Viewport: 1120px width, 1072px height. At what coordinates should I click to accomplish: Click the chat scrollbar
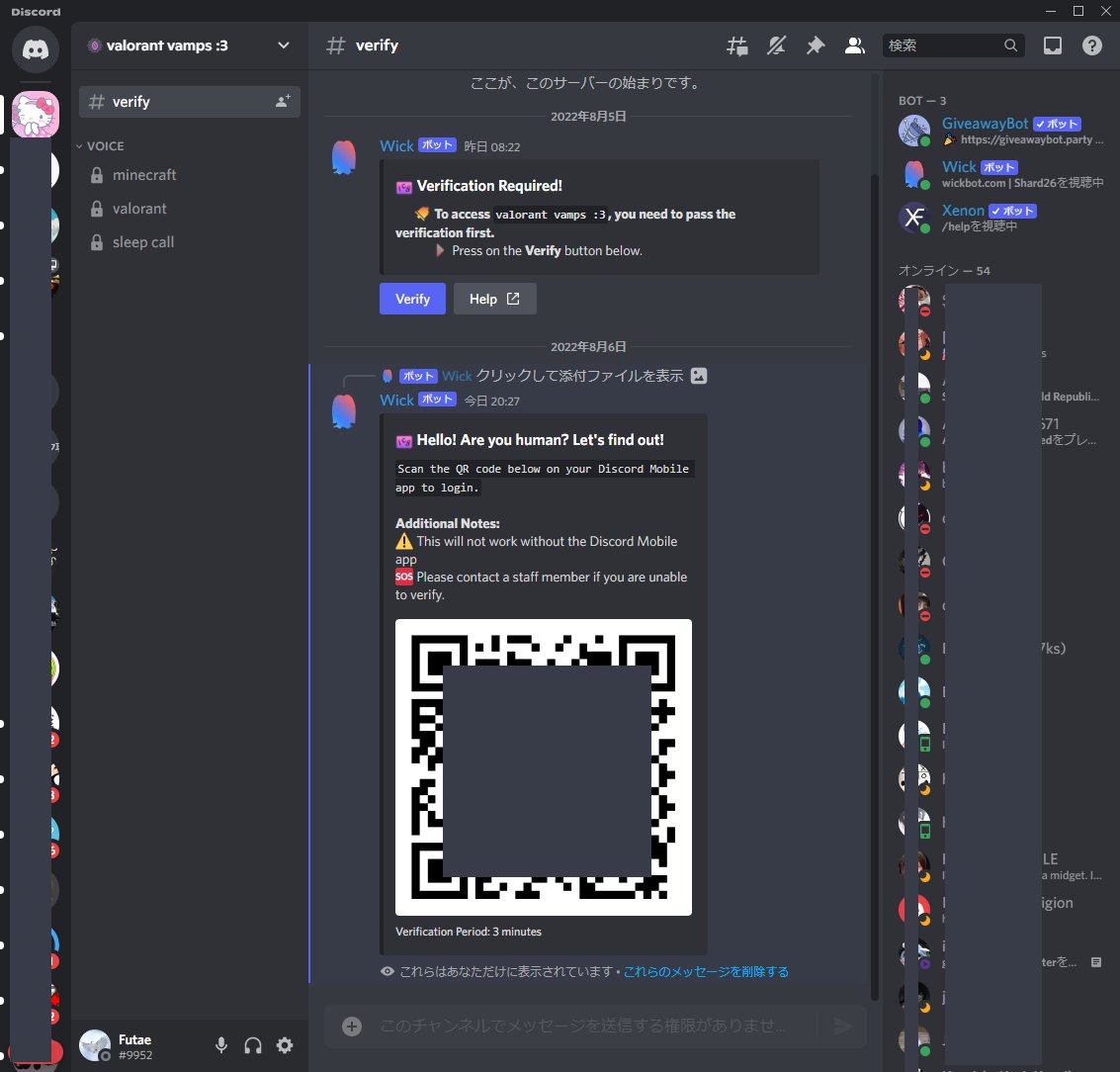[x=874, y=586]
